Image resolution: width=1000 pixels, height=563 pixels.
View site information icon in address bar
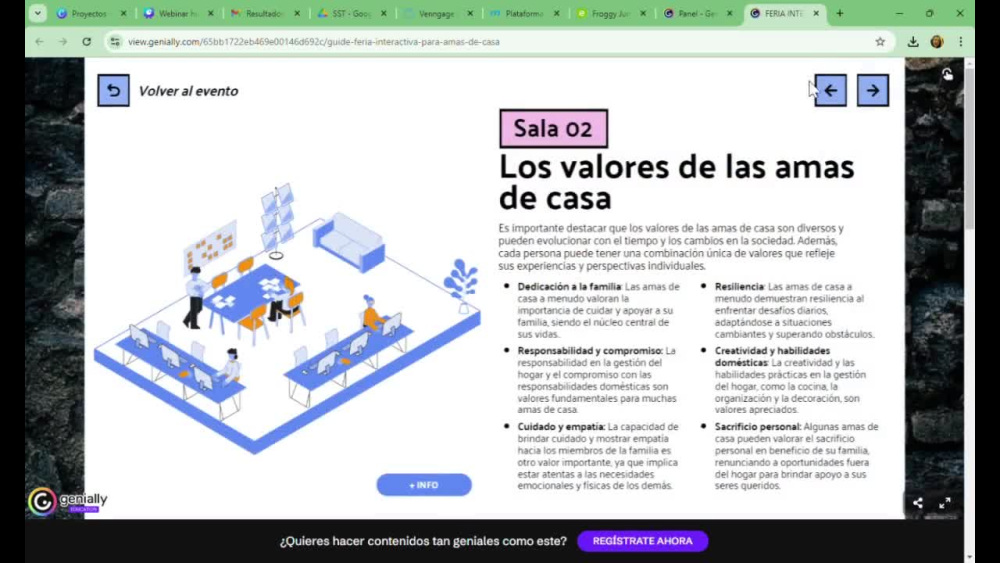(115, 42)
